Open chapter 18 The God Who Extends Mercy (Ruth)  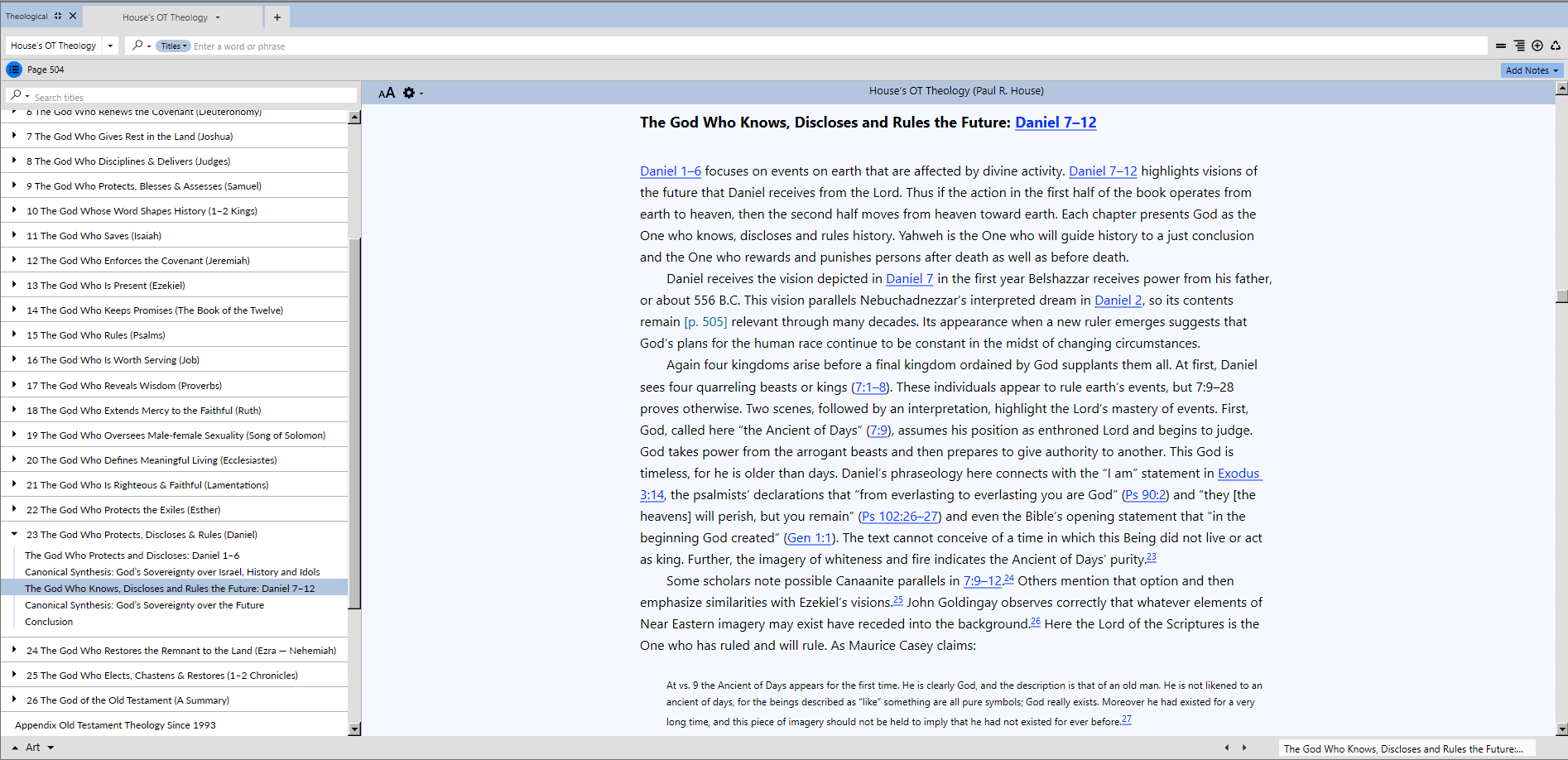pyautogui.click(x=144, y=411)
